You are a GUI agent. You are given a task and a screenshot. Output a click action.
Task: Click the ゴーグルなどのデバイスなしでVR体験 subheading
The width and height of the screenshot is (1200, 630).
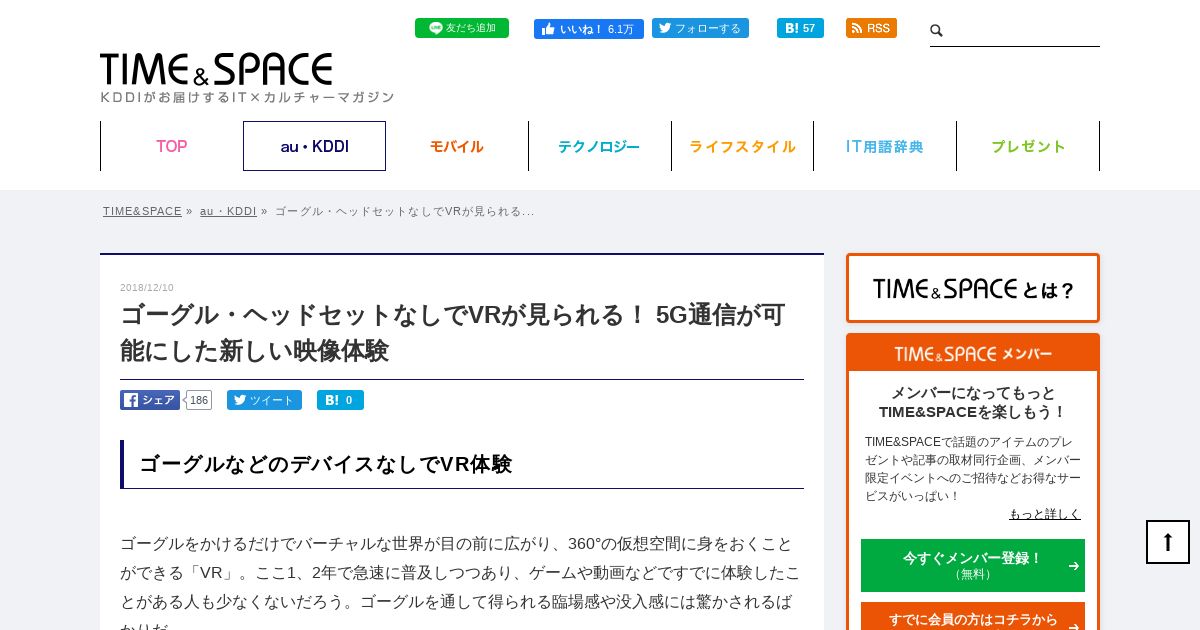click(x=326, y=464)
